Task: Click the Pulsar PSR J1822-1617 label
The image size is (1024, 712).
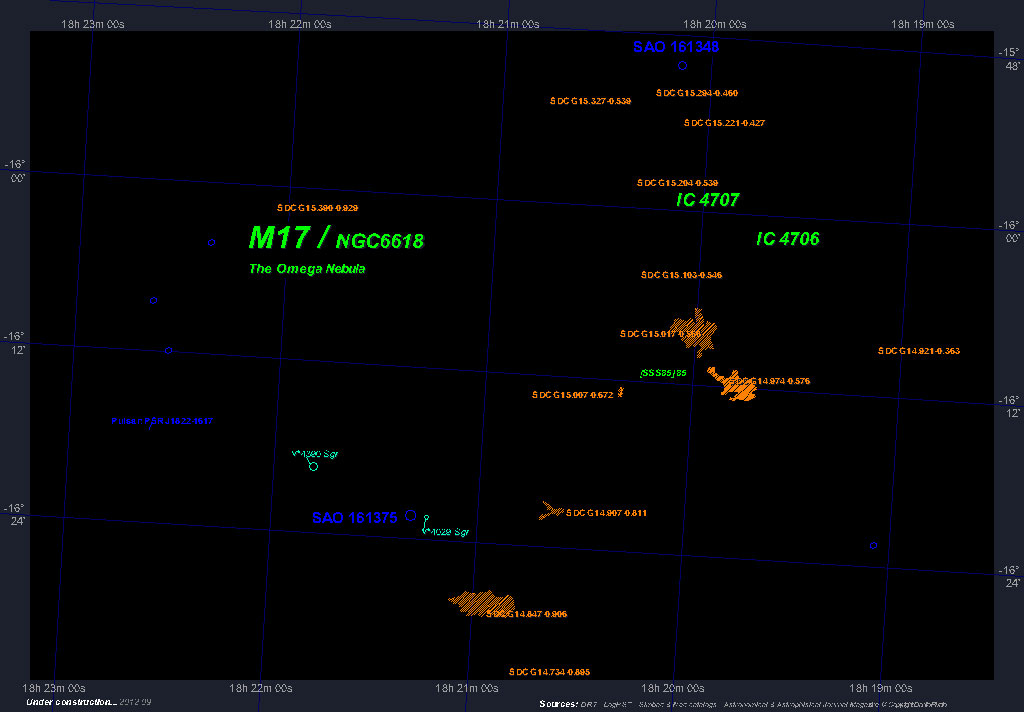Action: [162, 421]
